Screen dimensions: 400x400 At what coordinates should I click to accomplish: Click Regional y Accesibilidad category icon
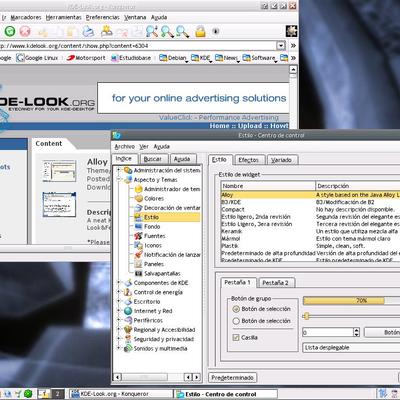(x=128, y=330)
